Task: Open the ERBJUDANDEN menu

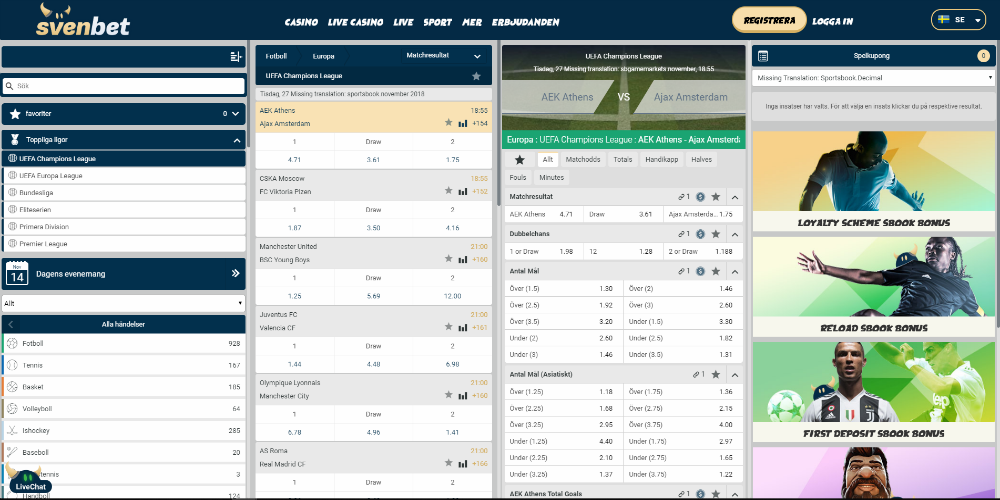Action: (x=526, y=22)
